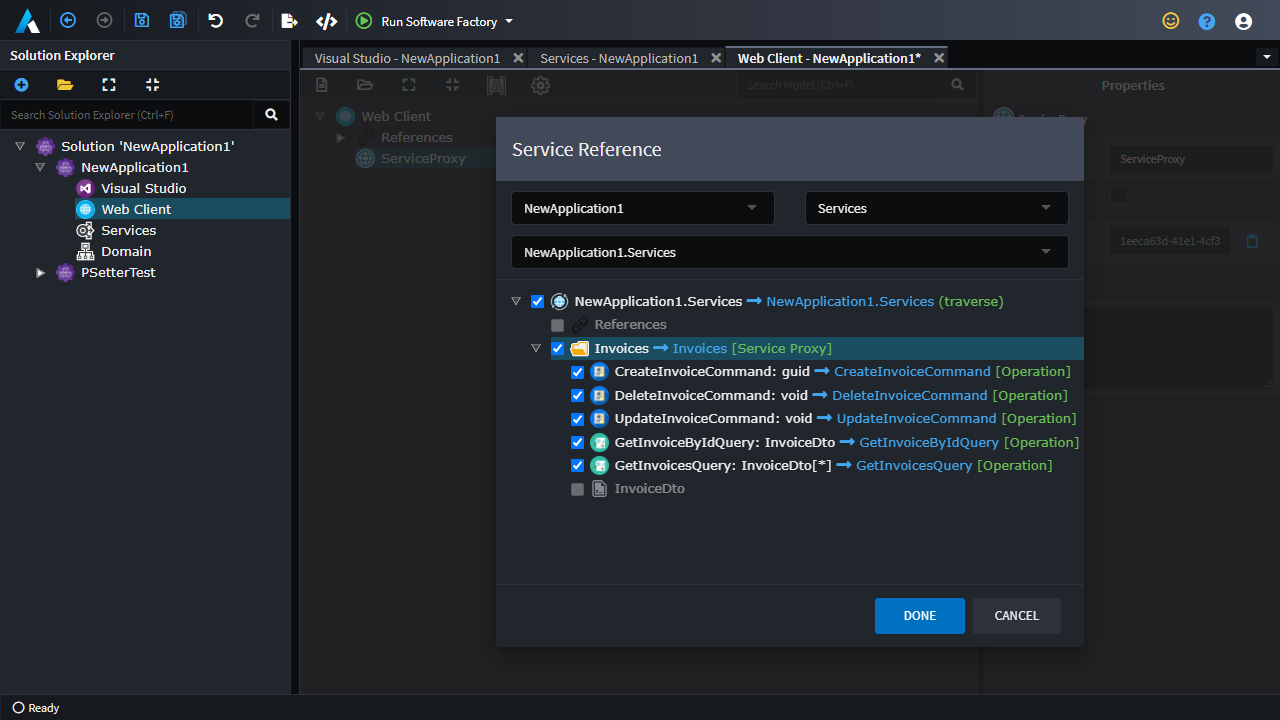
Task: Collapse NewApplication1.Services tree node in dialog
Action: point(516,301)
